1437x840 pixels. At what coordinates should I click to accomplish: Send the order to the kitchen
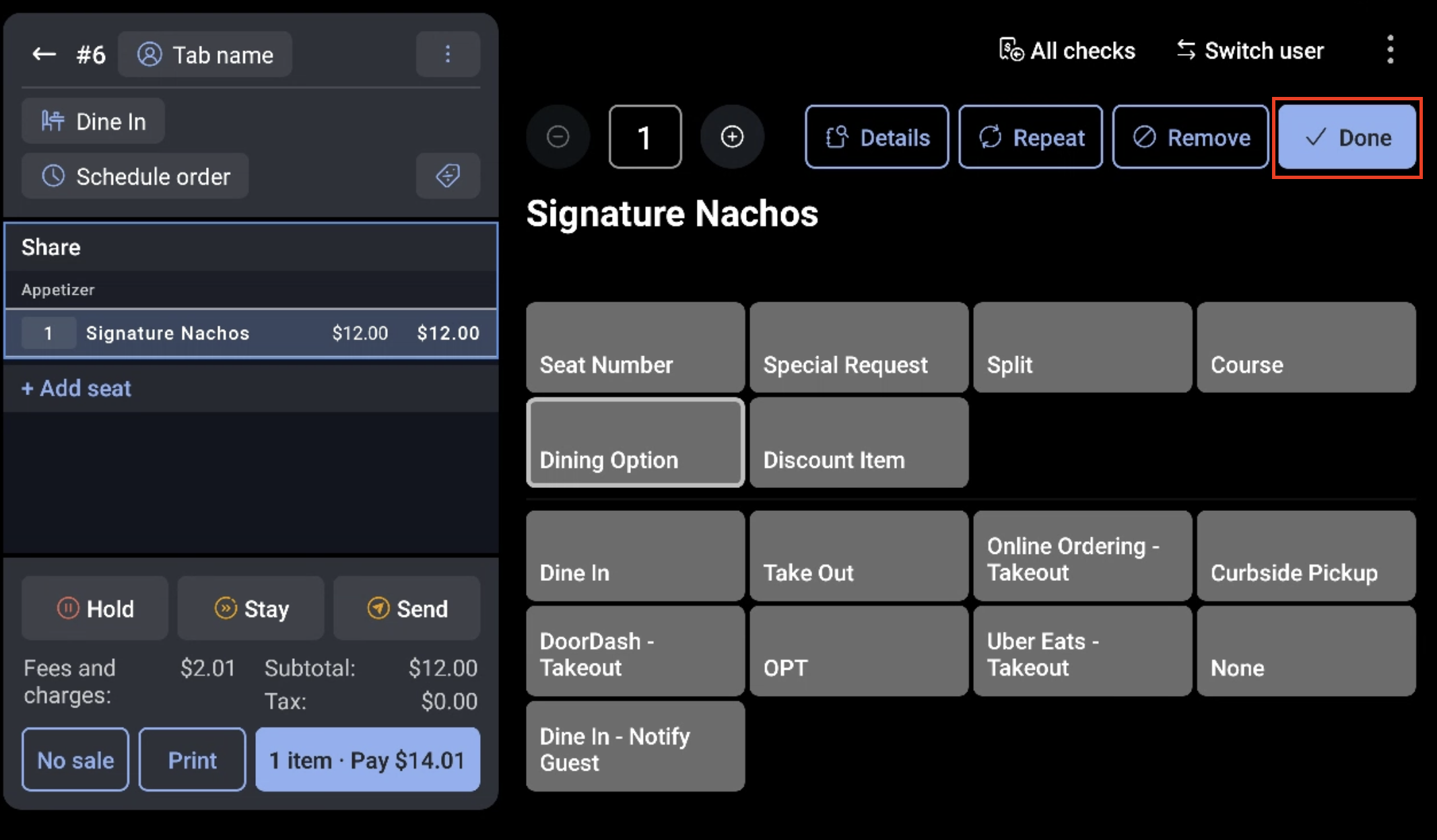click(407, 608)
